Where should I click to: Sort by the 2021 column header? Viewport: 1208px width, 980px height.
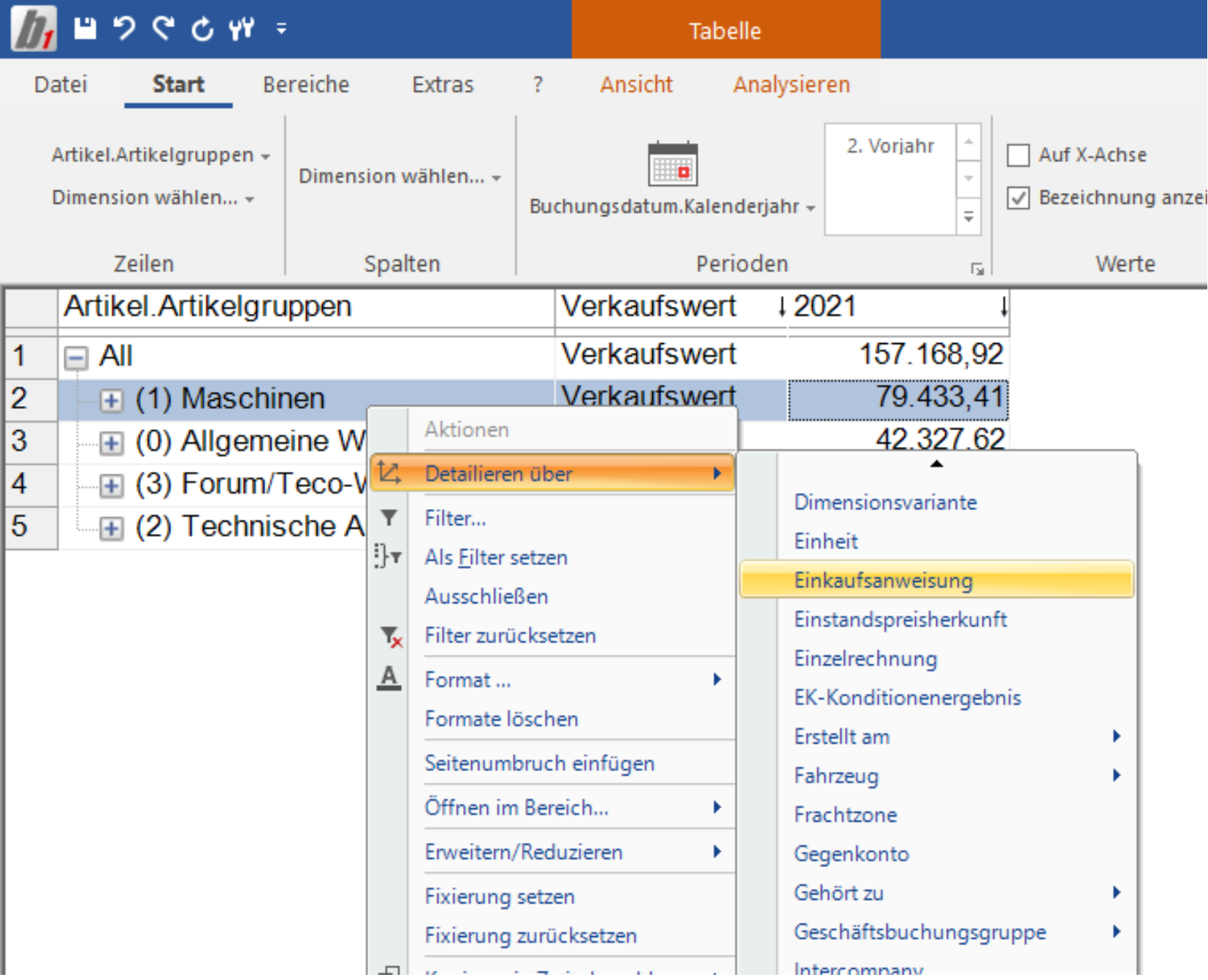click(x=898, y=307)
